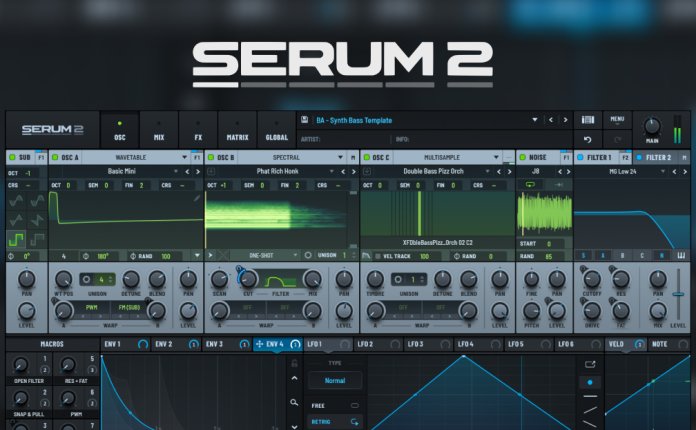
Task: Click the ARTIST text field
Action: pyautogui.click(x=344, y=139)
